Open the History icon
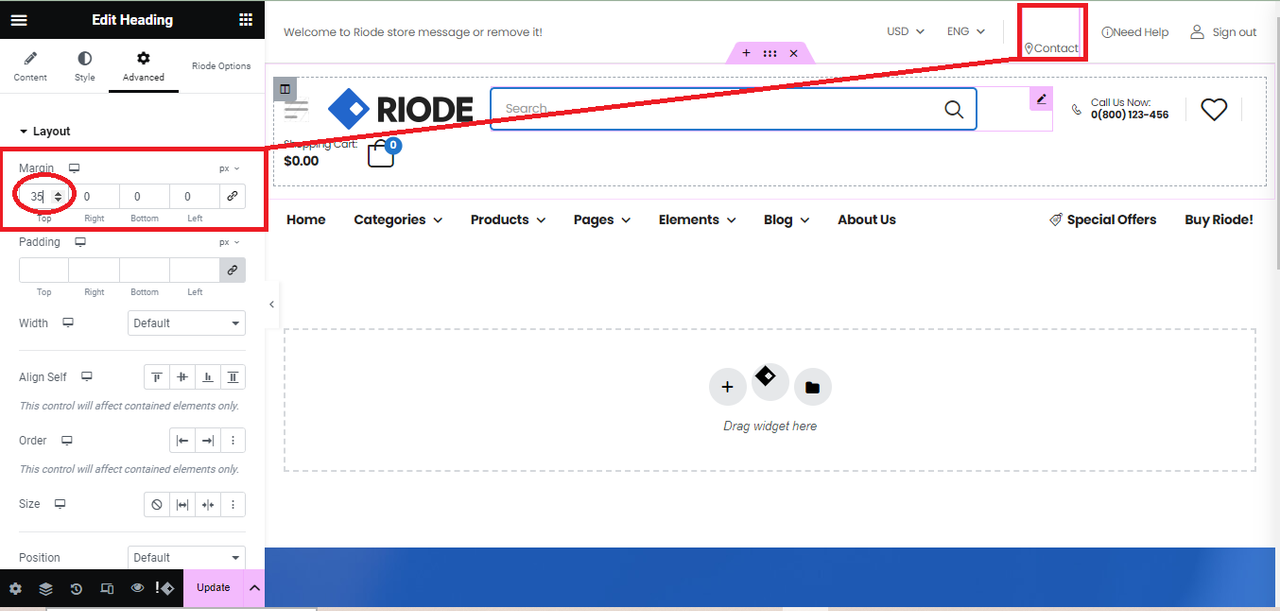 pyautogui.click(x=76, y=588)
